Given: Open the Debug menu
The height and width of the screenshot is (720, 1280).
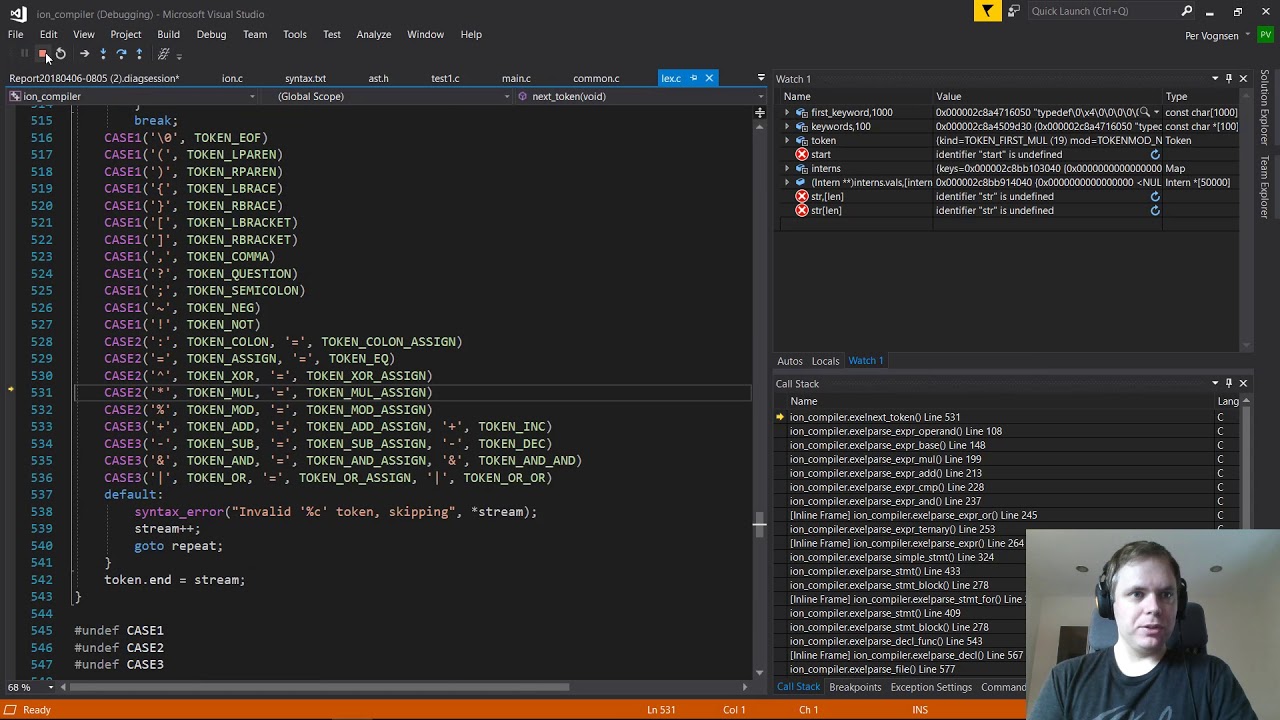Looking at the screenshot, I should point(211,34).
